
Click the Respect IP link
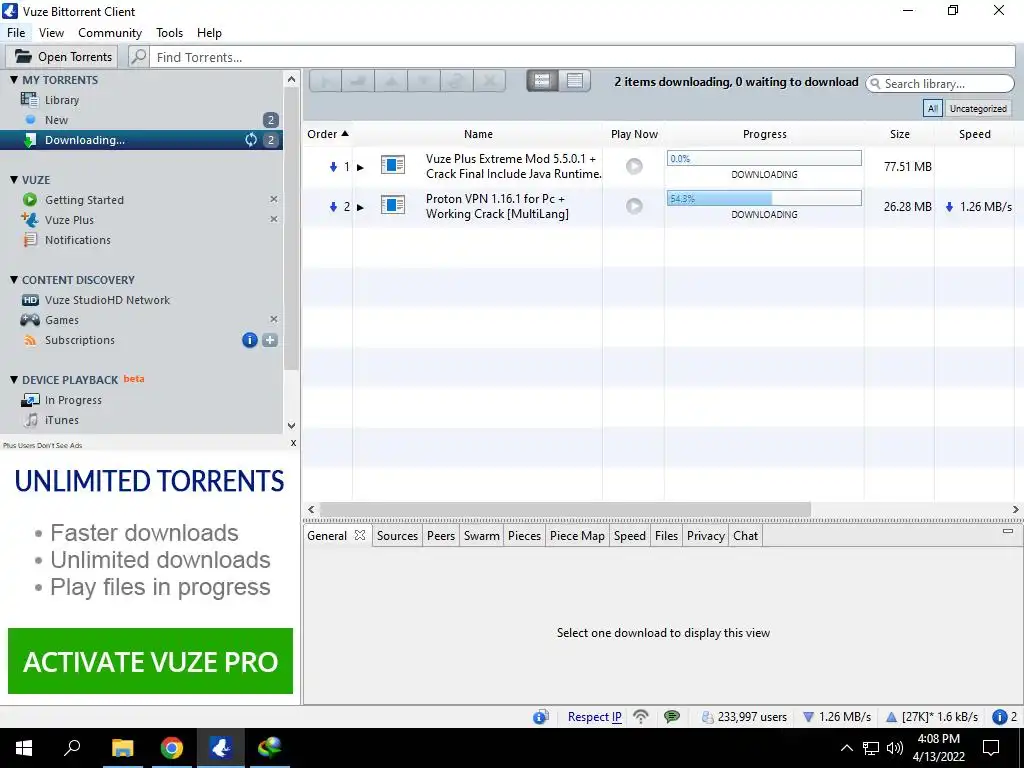click(x=594, y=717)
